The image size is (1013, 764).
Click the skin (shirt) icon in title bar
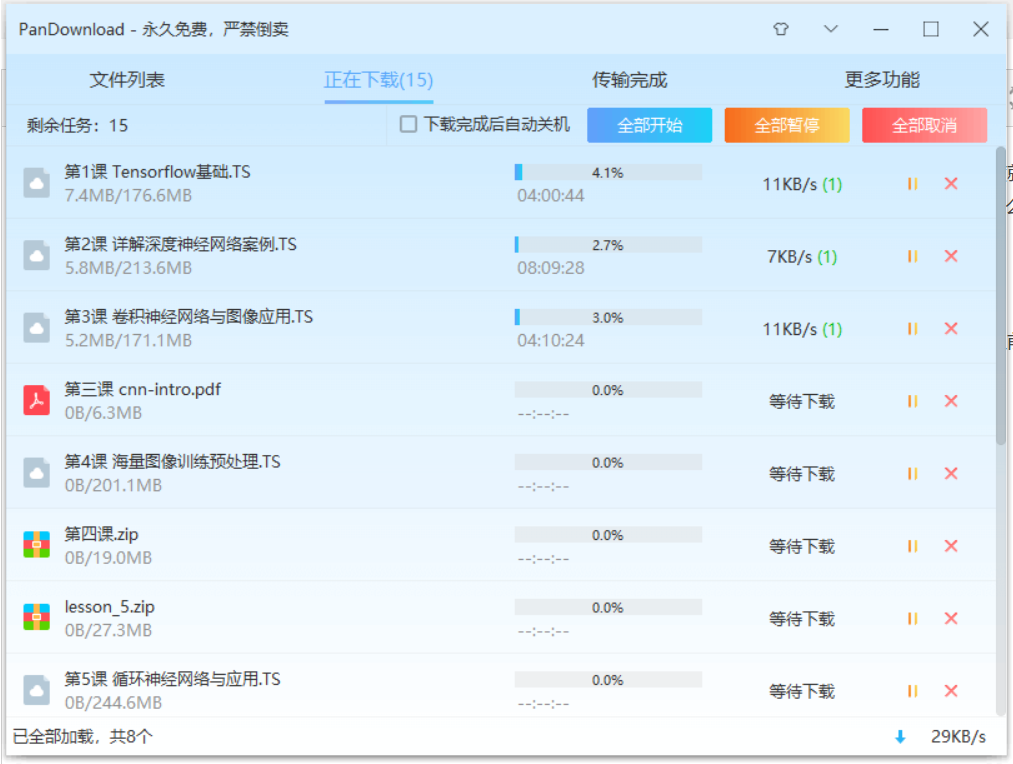[781, 29]
